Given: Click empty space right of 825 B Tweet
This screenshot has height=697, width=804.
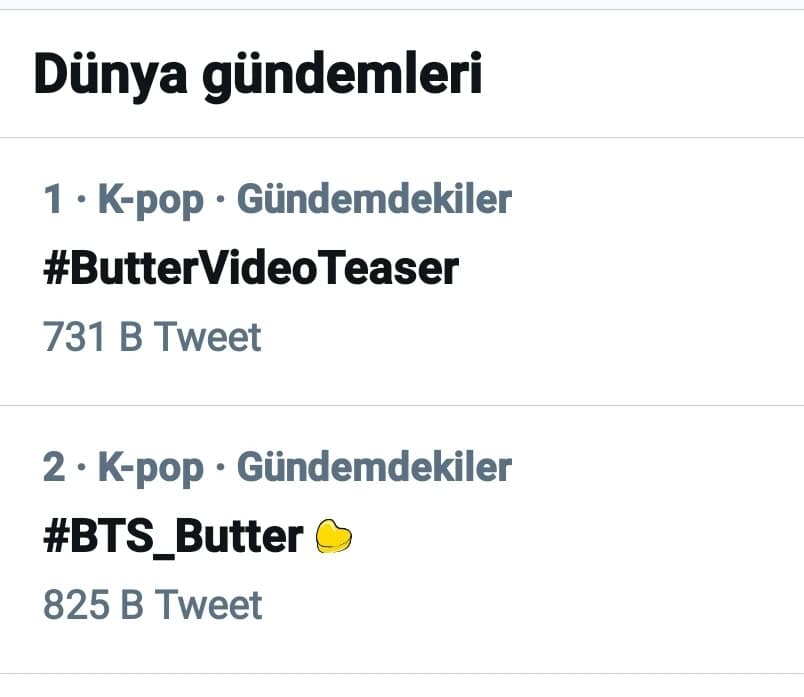Looking at the screenshot, I should click(530, 605).
